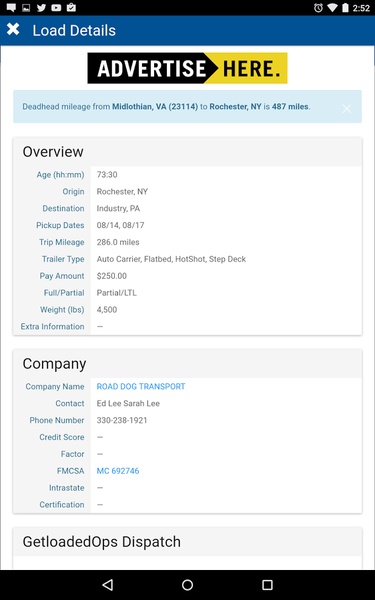
Task: Tap the Factor label
Action: (x=72, y=454)
